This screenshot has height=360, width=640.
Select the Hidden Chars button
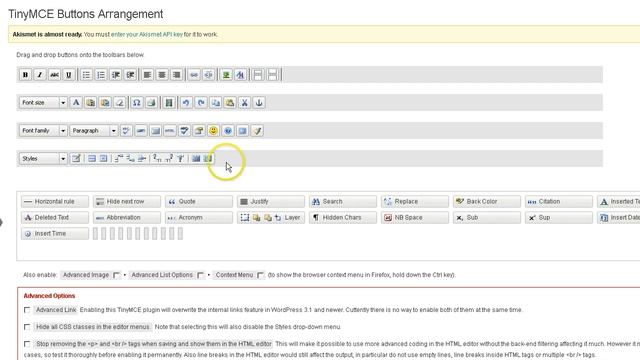(343, 218)
